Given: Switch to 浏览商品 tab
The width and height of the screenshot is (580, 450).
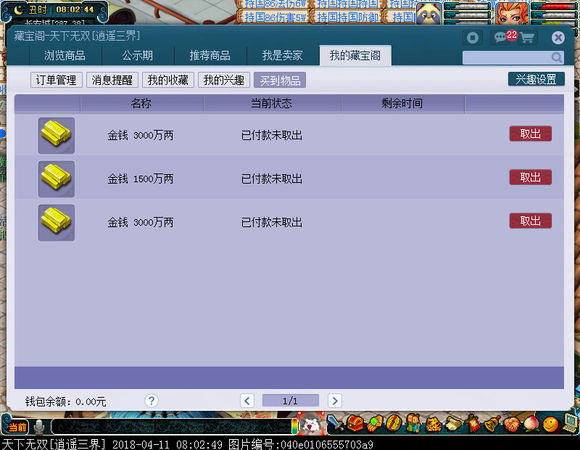Looking at the screenshot, I should (x=65, y=55).
